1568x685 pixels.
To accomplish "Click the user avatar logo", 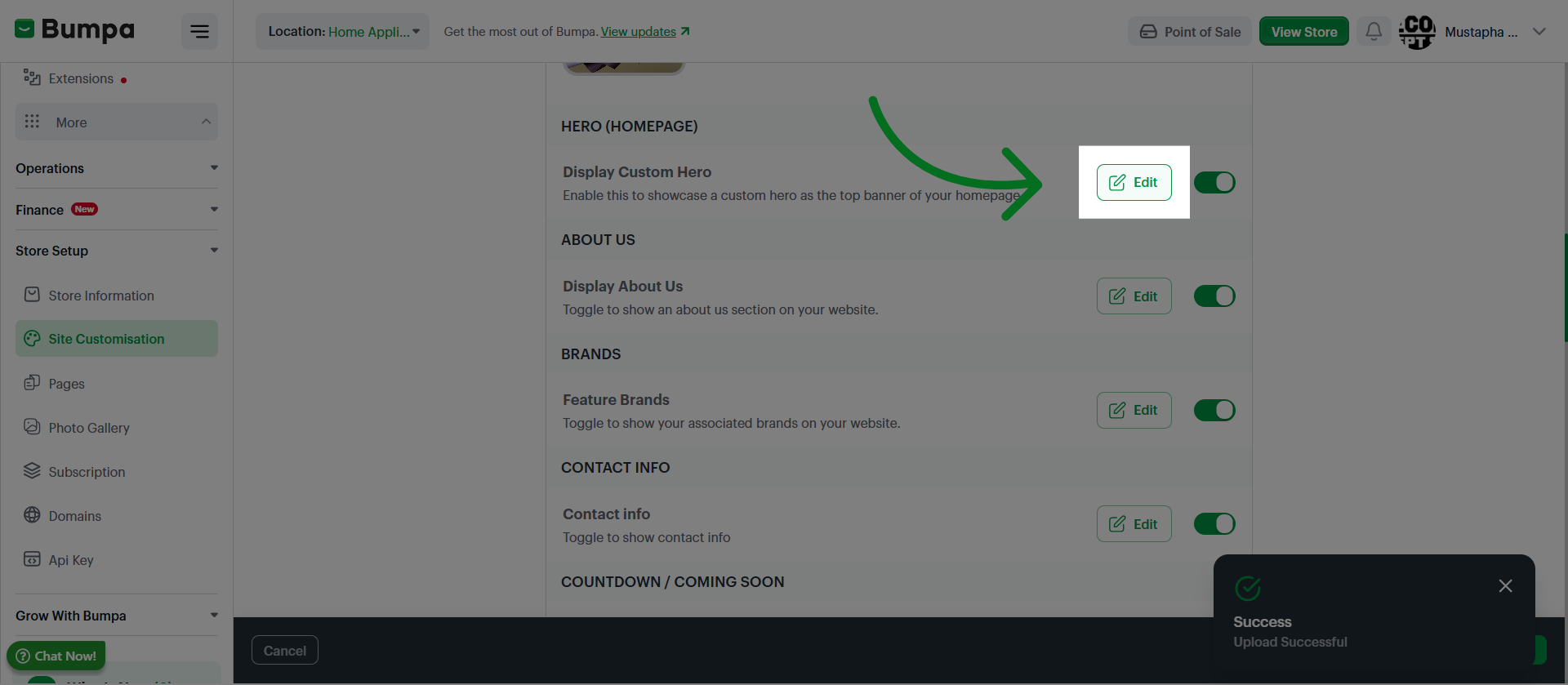I will [1417, 32].
